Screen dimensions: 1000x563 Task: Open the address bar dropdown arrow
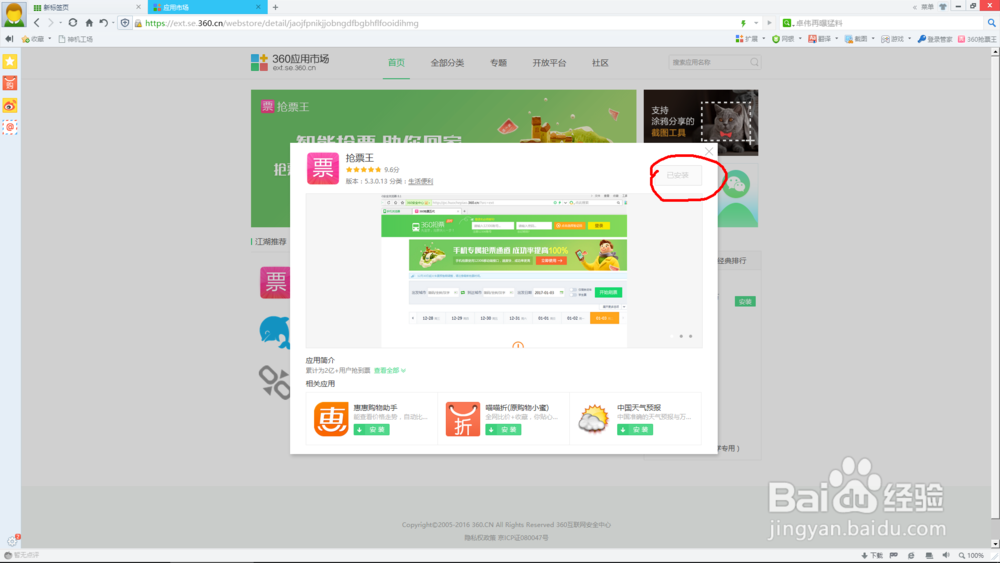click(x=756, y=23)
